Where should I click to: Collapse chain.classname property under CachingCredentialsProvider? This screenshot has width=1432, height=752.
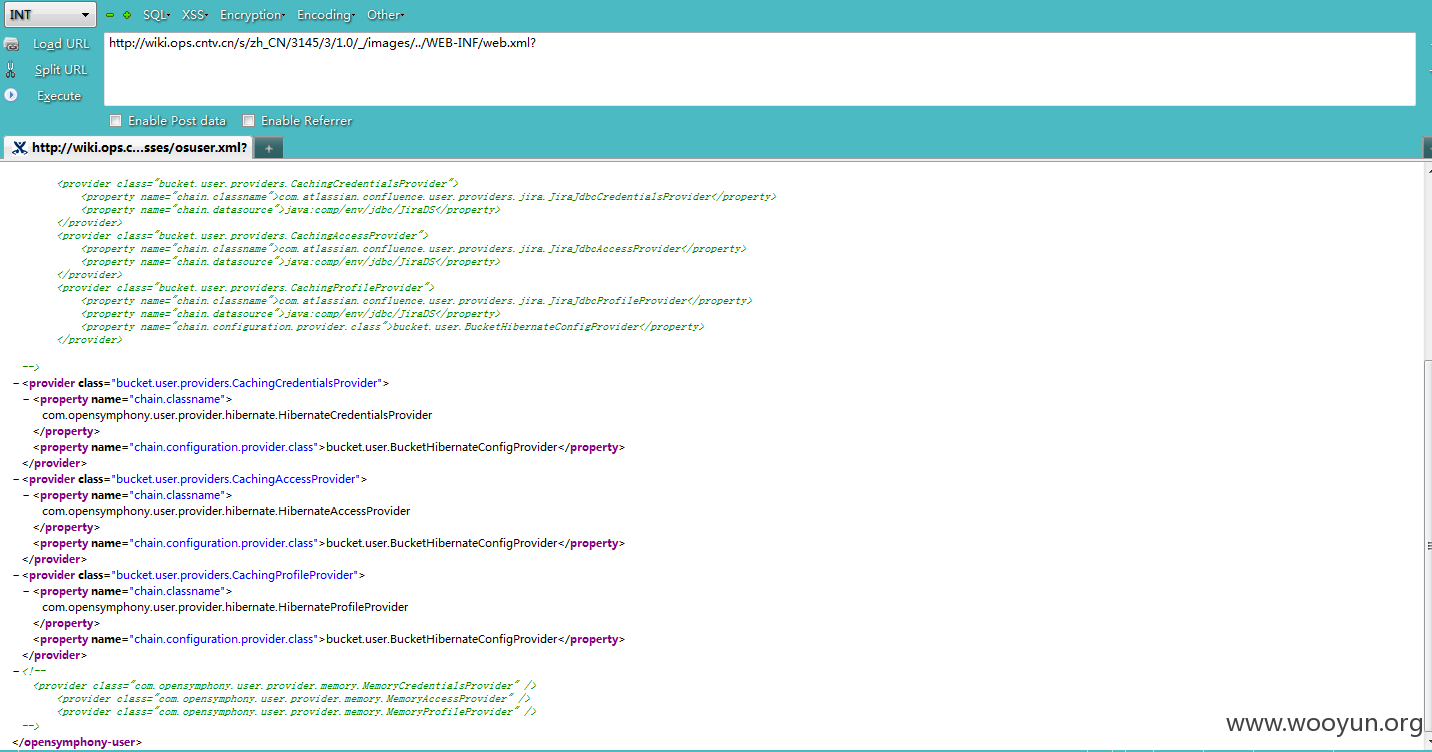pos(26,399)
